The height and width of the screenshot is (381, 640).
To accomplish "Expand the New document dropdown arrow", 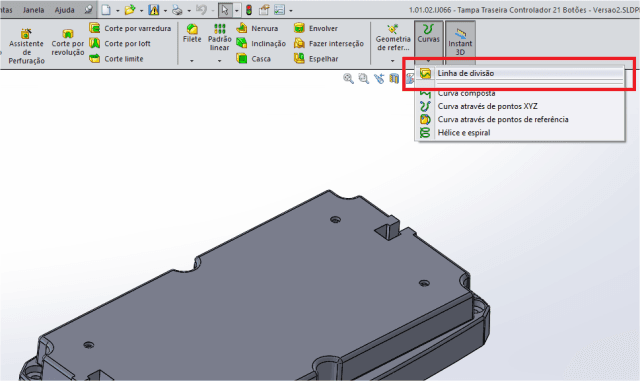I will pyautogui.click(x=118, y=11).
